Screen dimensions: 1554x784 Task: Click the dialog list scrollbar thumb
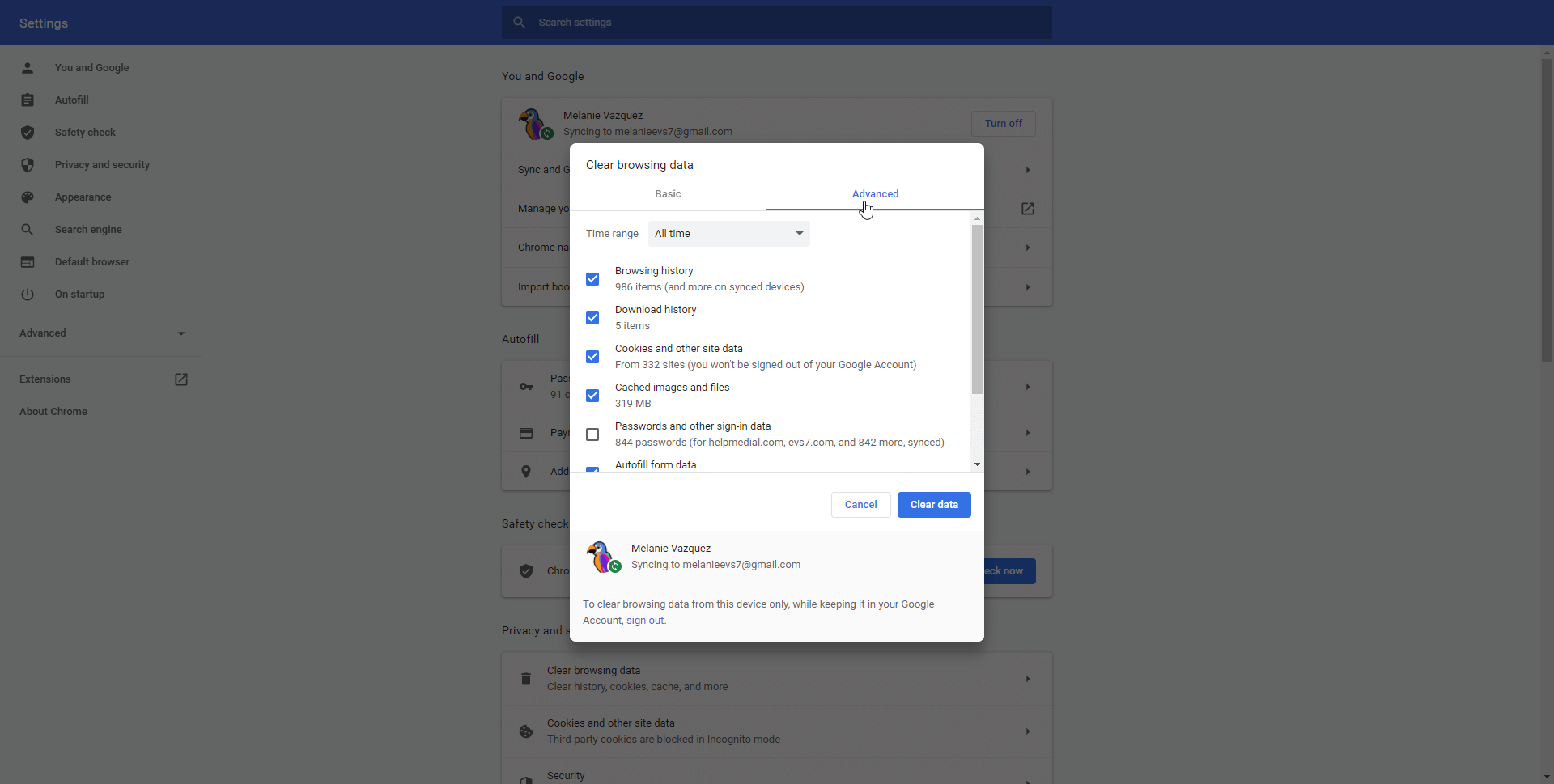coord(977,310)
